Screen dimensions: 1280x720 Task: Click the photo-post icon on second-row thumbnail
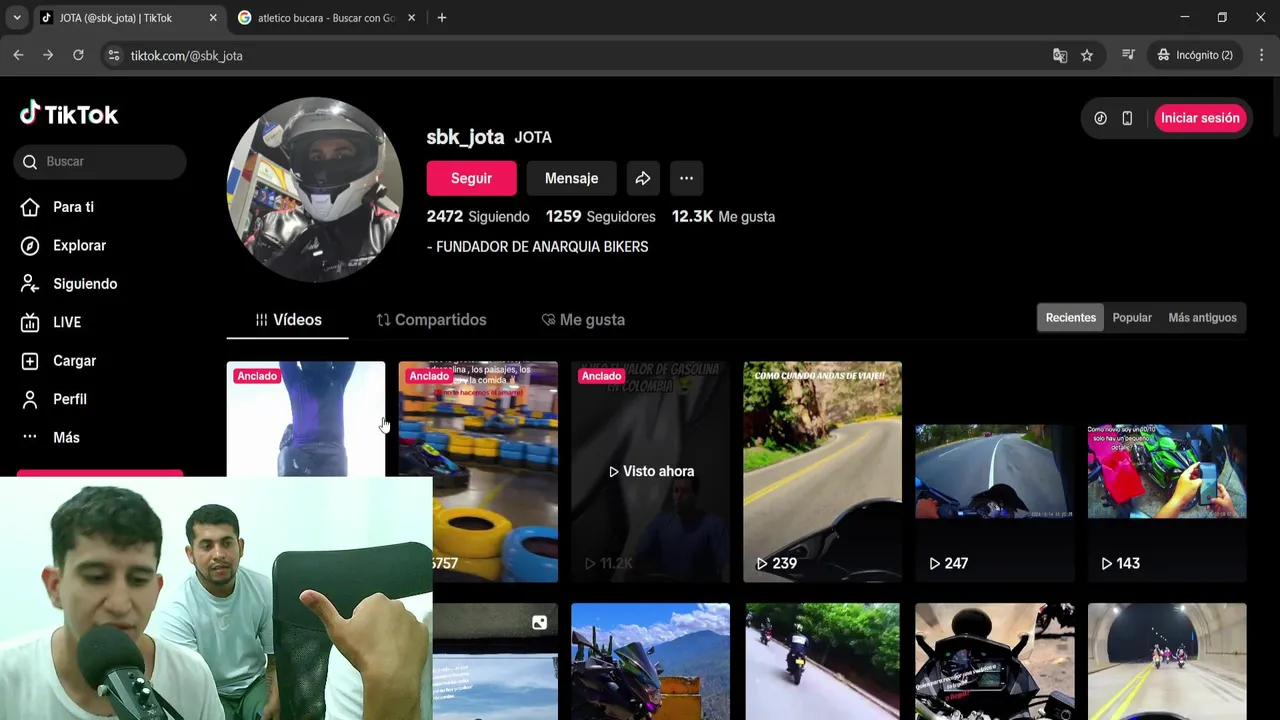(539, 623)
